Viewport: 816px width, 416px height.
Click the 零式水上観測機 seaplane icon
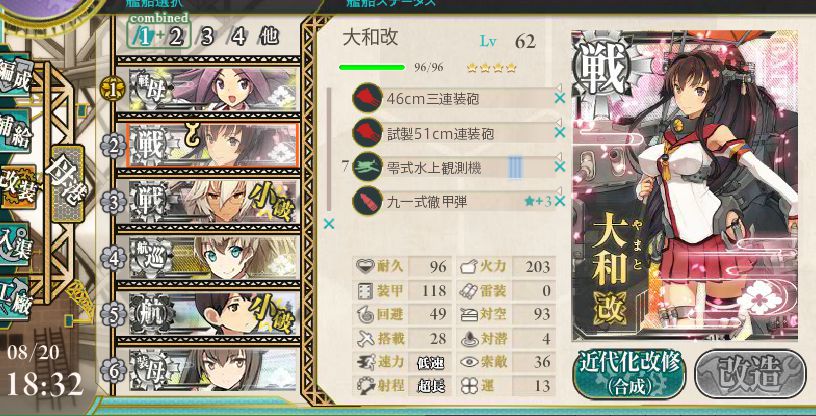367,168
